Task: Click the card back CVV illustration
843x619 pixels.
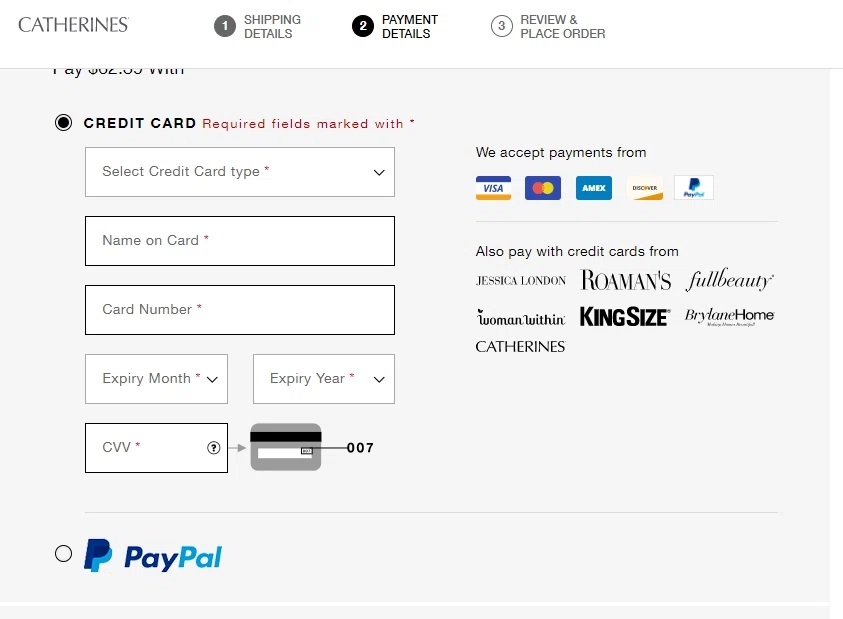Action: (286, 447)
